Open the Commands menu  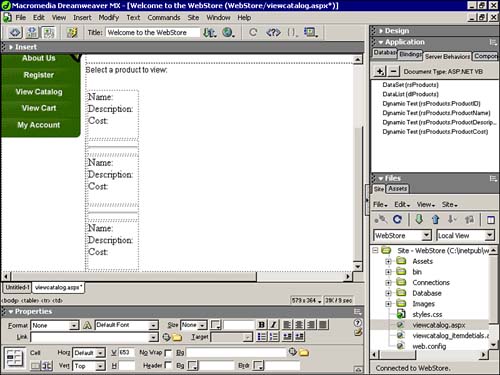(164, 18)
